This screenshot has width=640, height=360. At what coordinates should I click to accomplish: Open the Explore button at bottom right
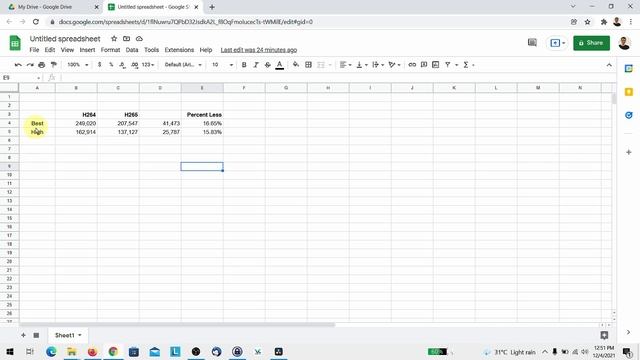pyautogui.click(x=604, y=335)
